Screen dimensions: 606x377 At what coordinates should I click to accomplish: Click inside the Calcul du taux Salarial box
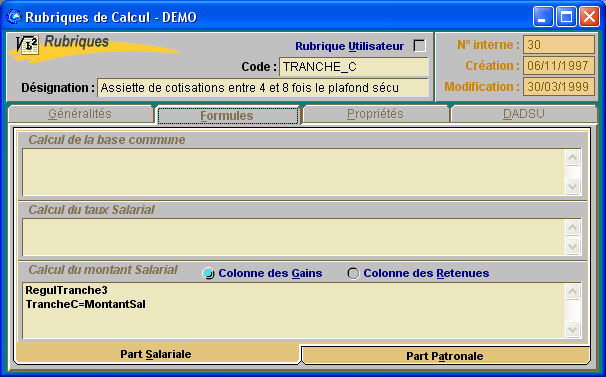(293, 237)
